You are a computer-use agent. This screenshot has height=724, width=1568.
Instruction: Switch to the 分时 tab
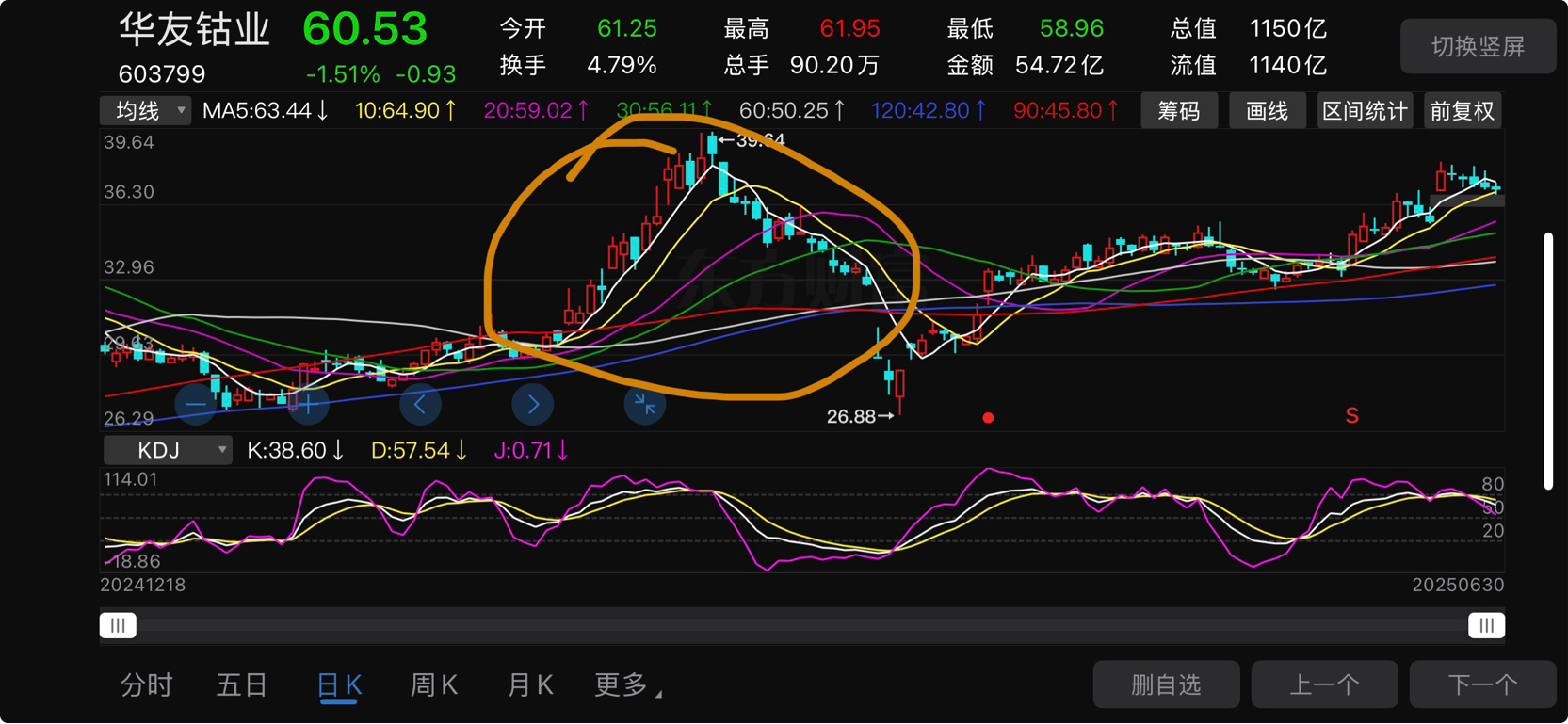(x=146, y=685)
